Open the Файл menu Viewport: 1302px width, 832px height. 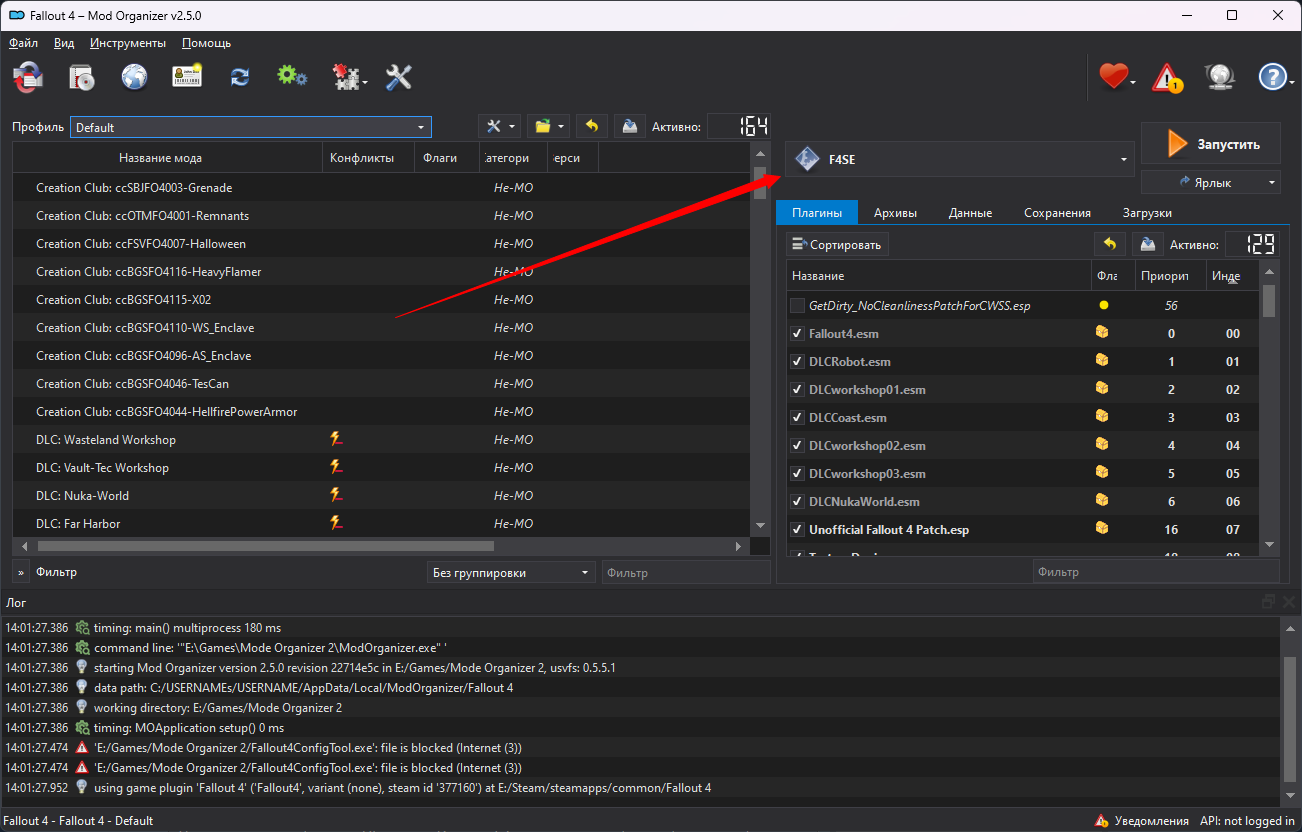pyautogui.click(x=24, y=43)
